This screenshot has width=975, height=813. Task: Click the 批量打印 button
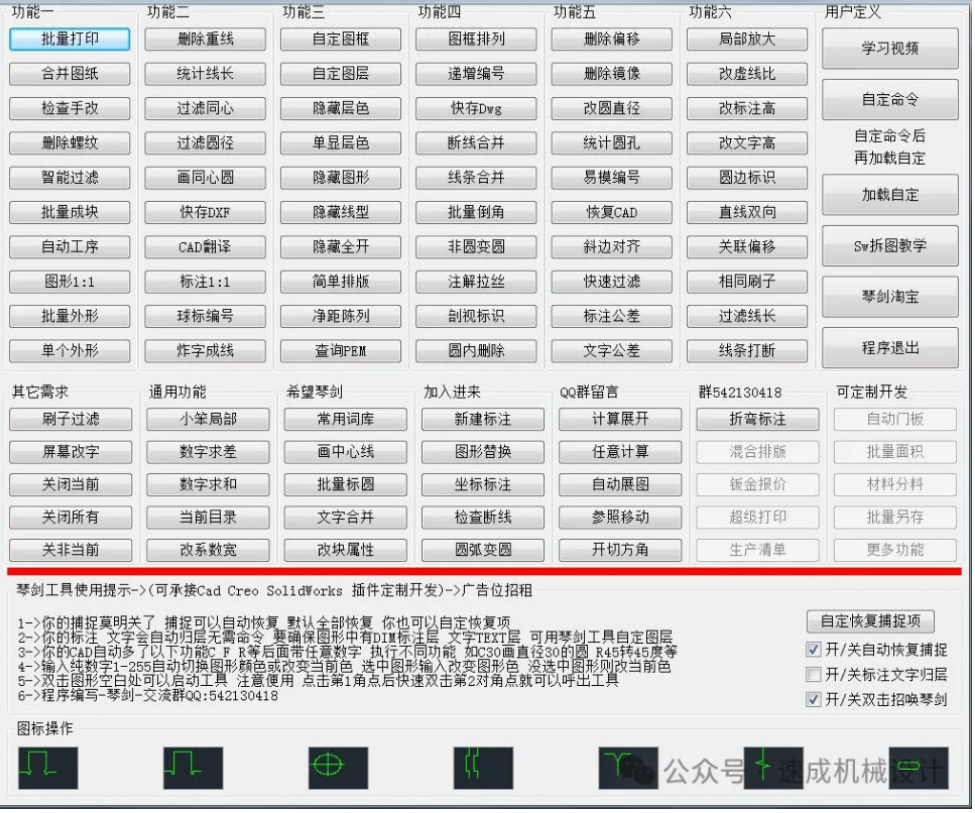[x=70, y=39]
